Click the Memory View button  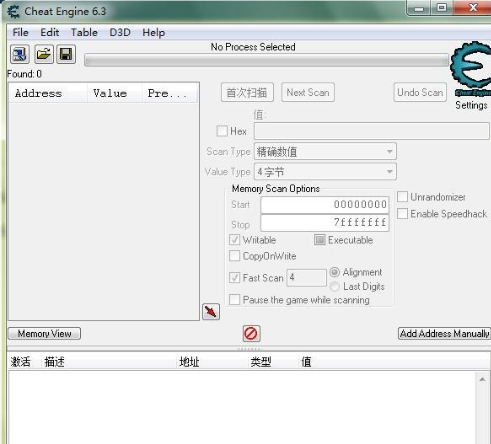coord(44,334)
